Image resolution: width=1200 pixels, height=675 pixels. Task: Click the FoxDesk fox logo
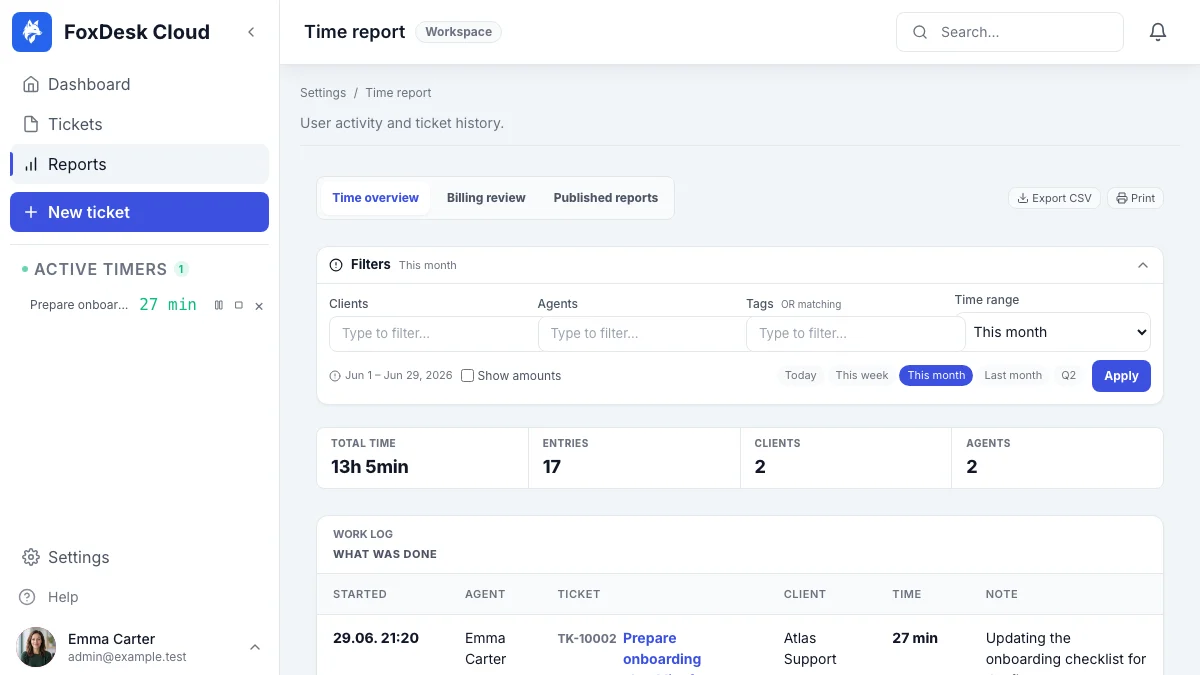click(x=32, y=32)
